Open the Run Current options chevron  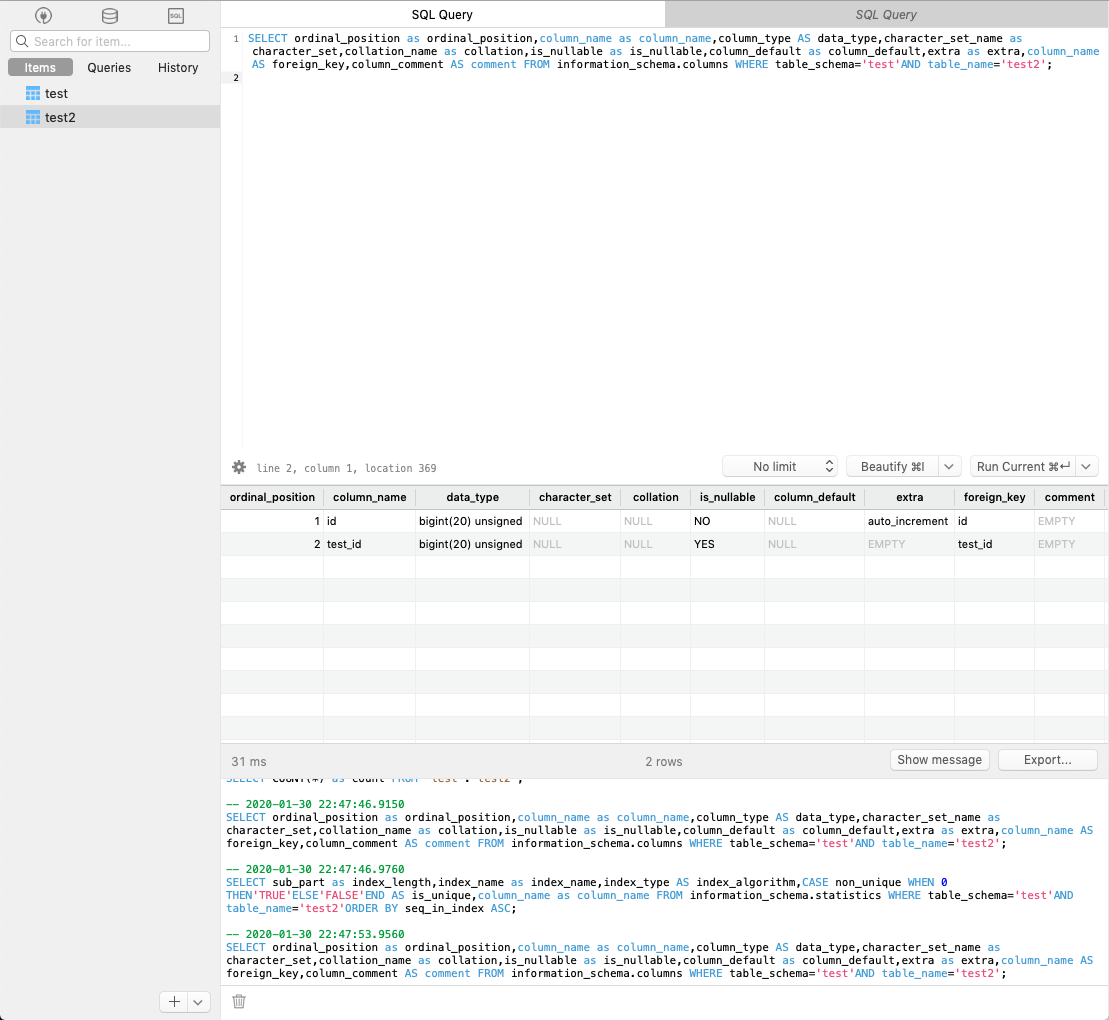1088,466
